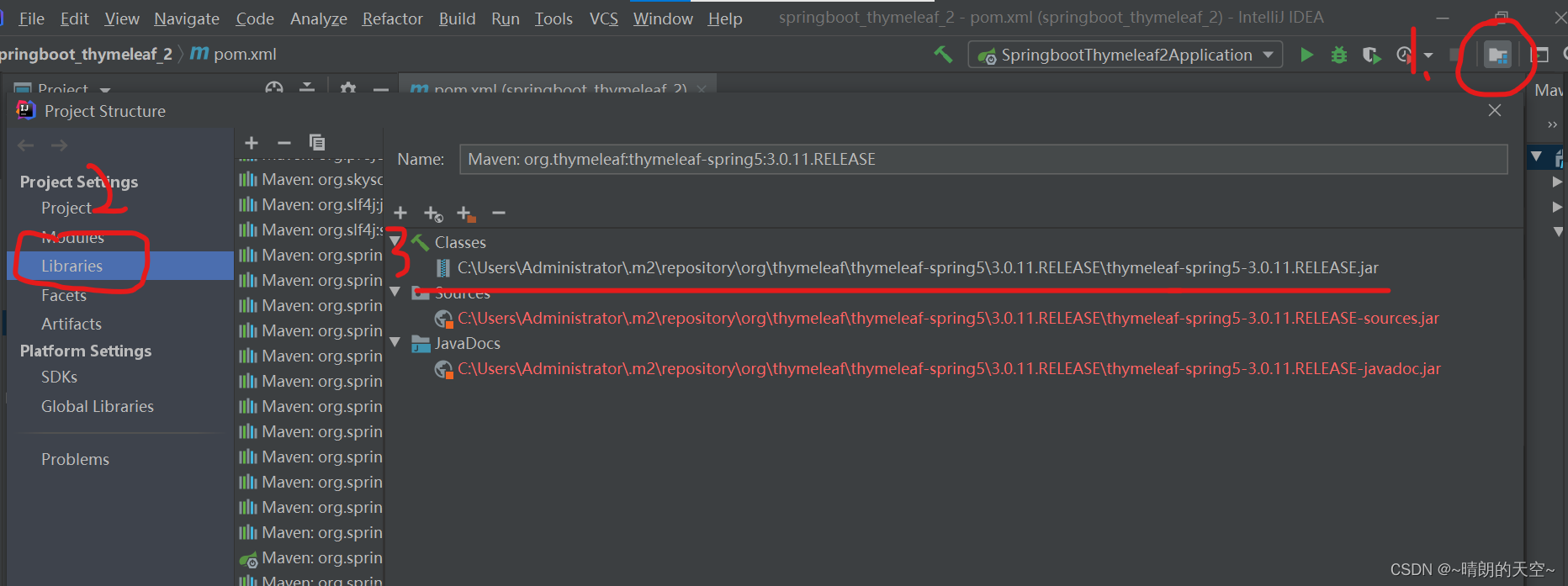Exclude root with plus folder icon
The height and width of the screenshot is (586, 1568).
466,214
